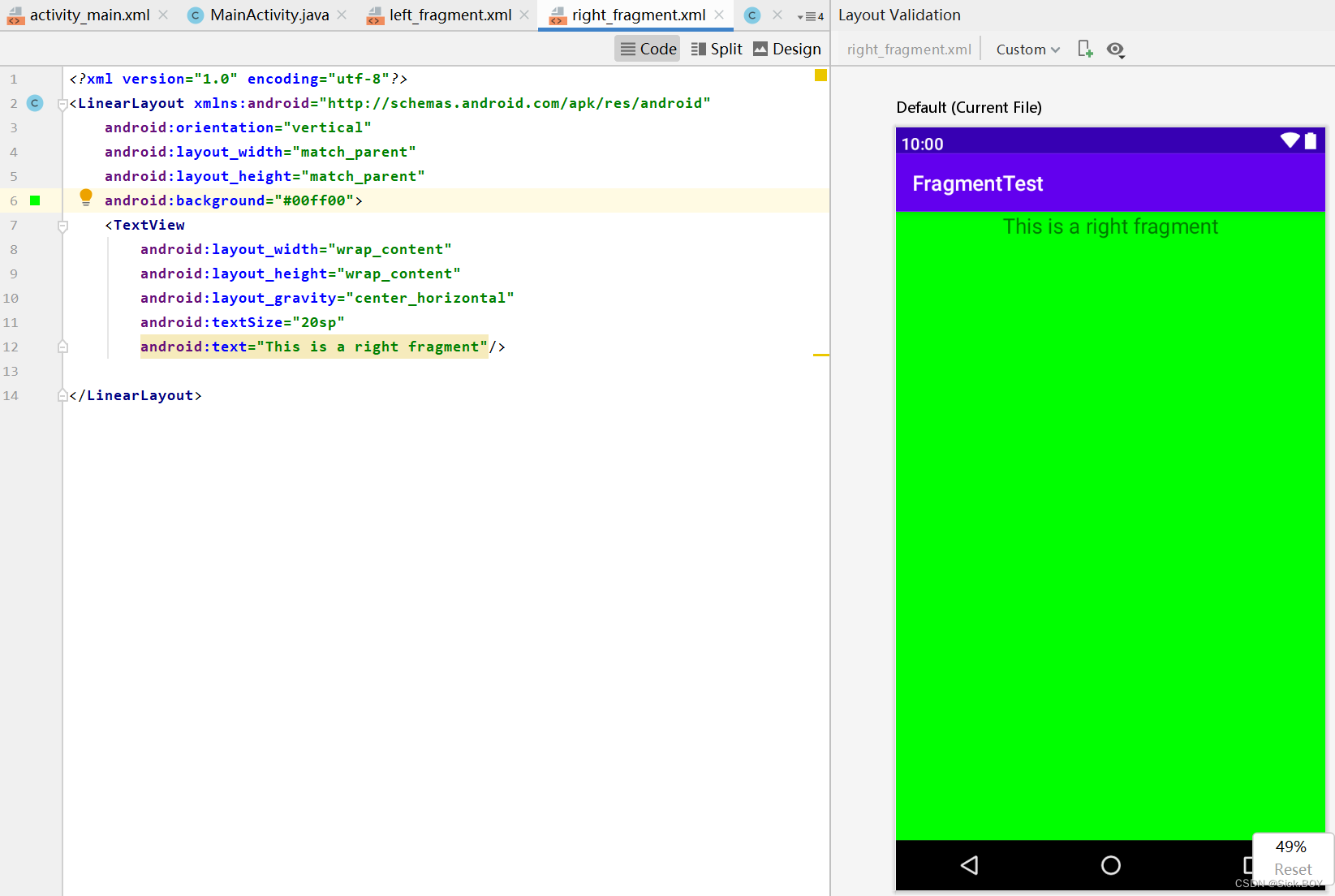Click the class icon on the MainActivity.java tab

[195, 15]
